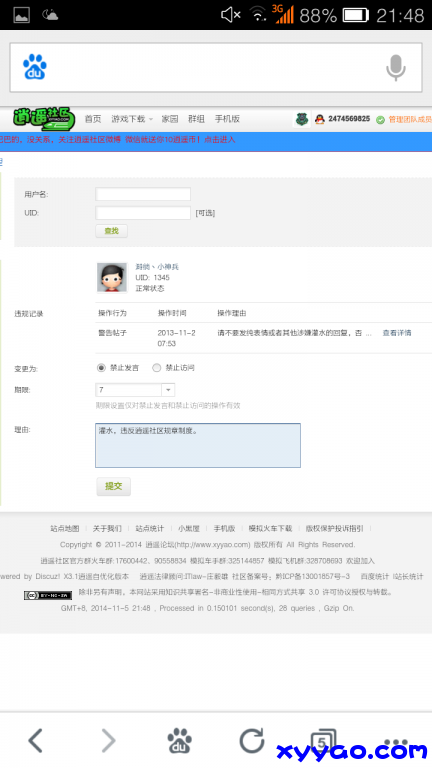This screenshot has height=768, width=432.
Task: Open the 家园 nav item
Action: pos(170,119)
